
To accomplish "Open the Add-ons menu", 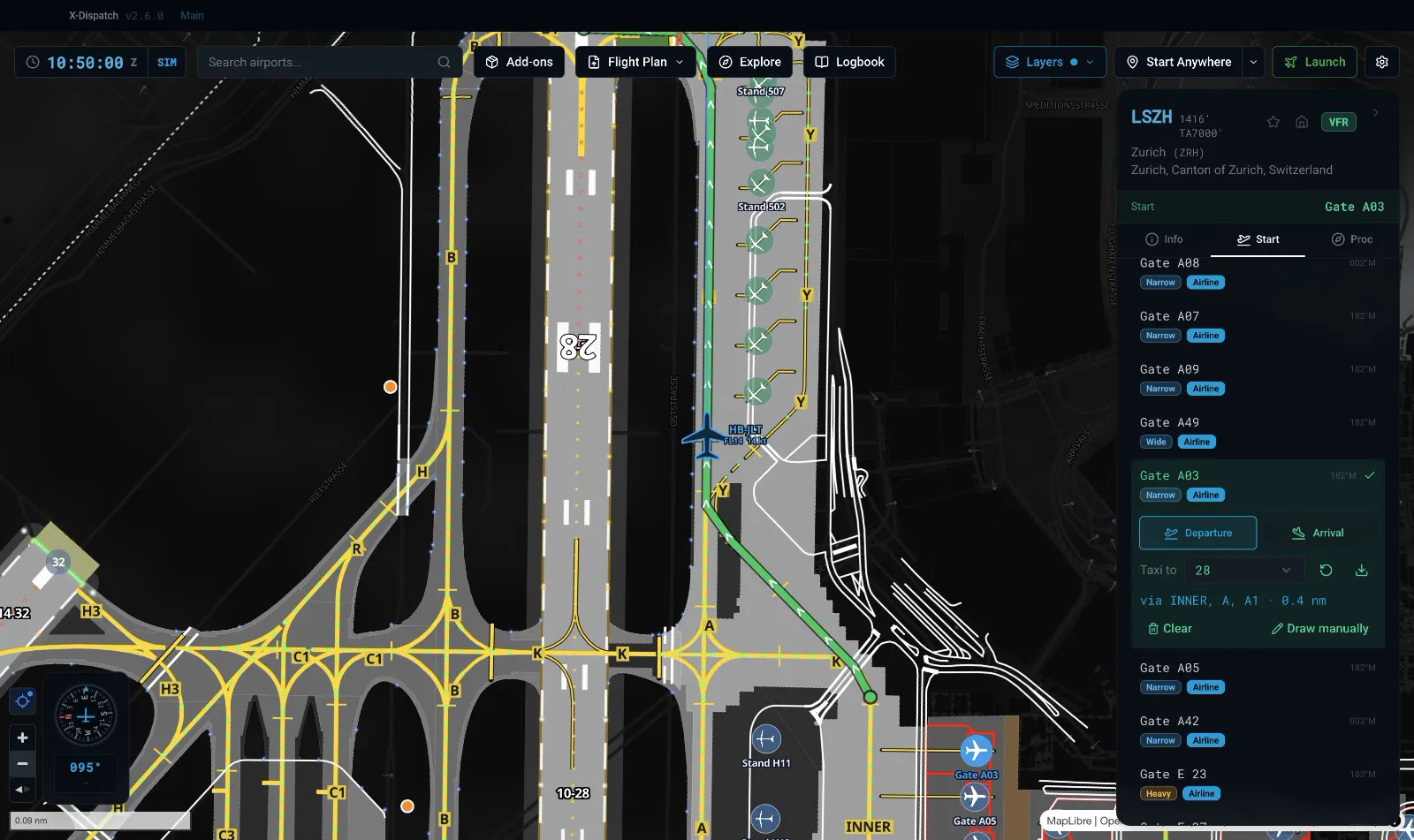I will tap(519, 62).
